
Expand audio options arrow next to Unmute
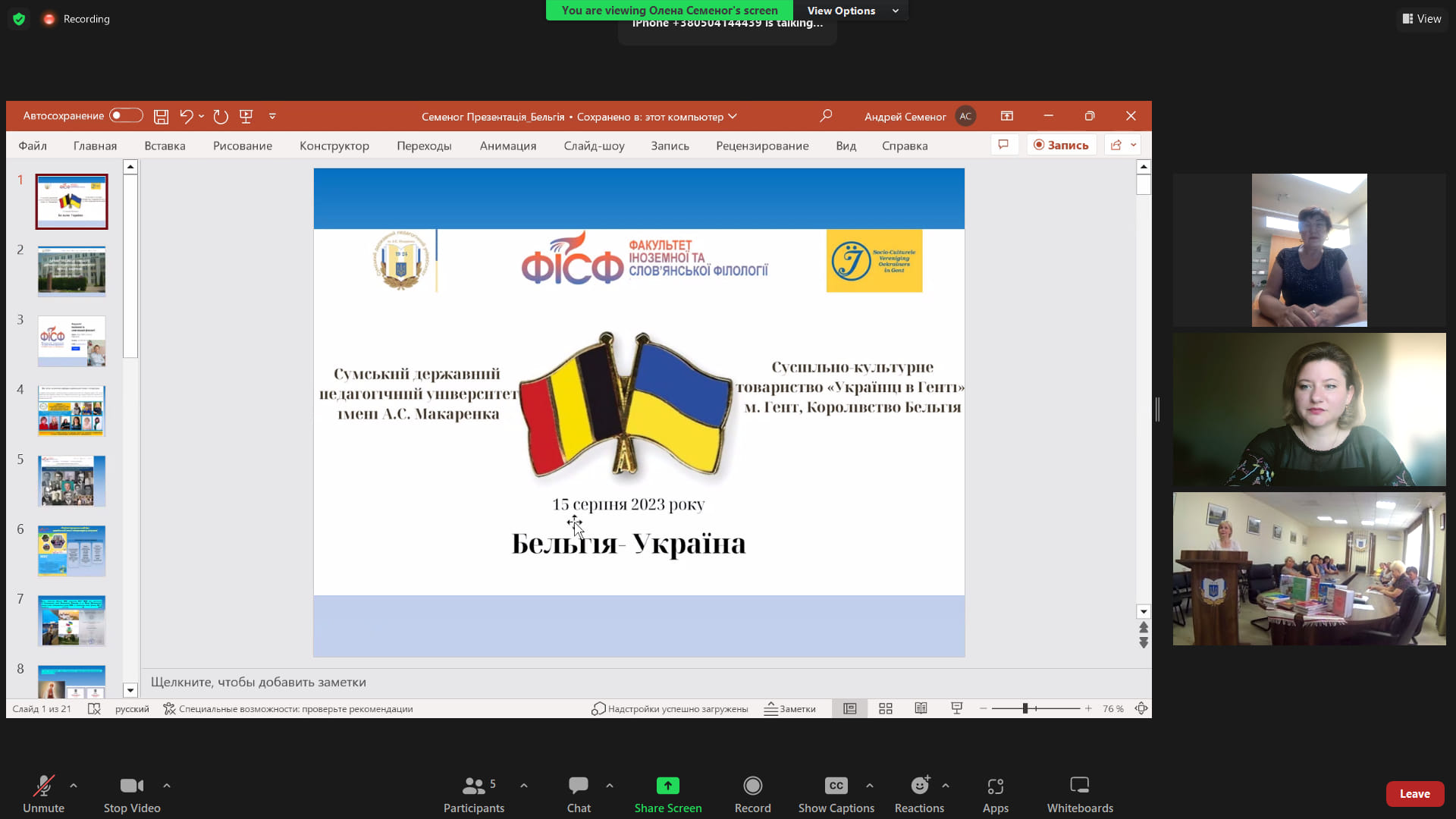(74, 786)
